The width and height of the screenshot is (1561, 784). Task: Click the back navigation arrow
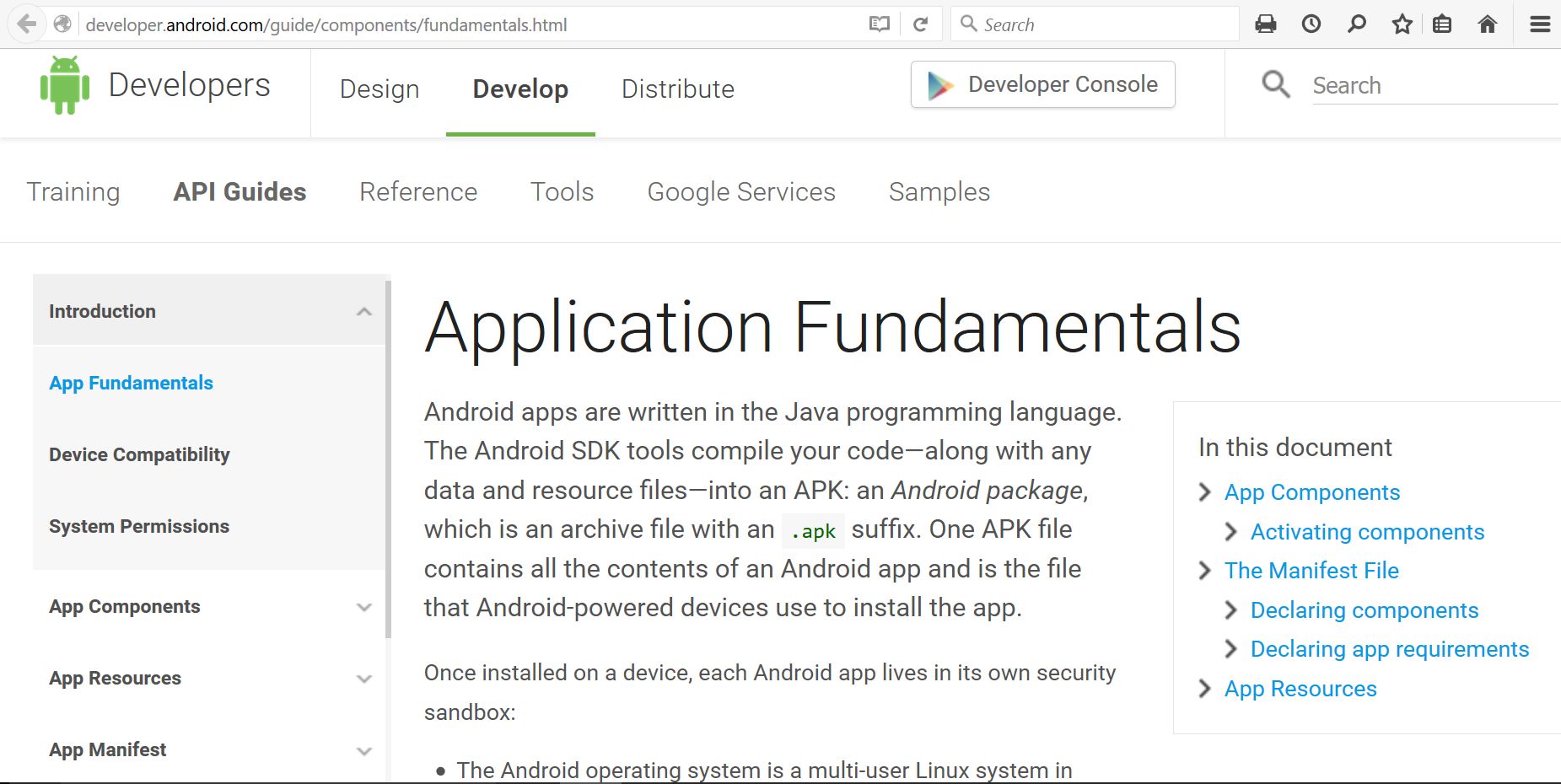pyautogui.click(x=26, y=24)
